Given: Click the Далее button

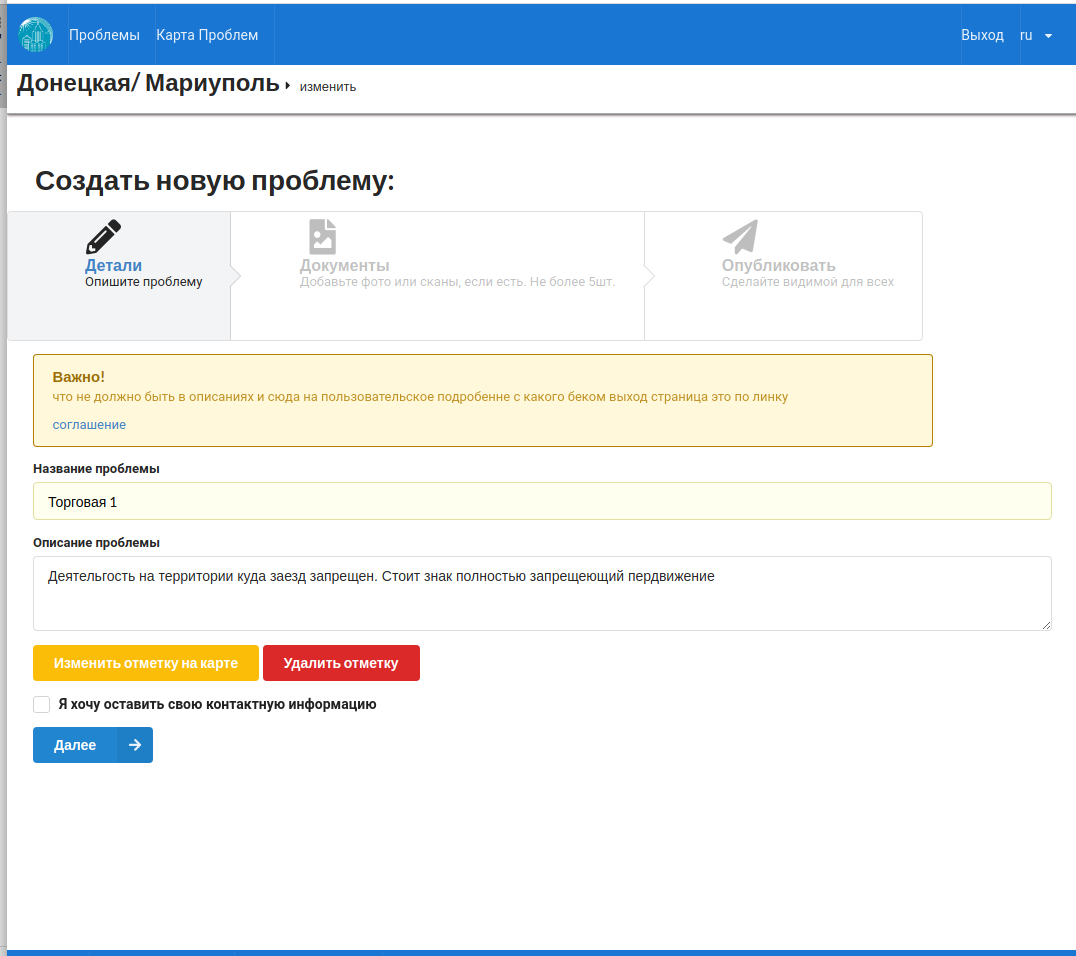Looking at the screenshot, I should [x=93, y=745].
